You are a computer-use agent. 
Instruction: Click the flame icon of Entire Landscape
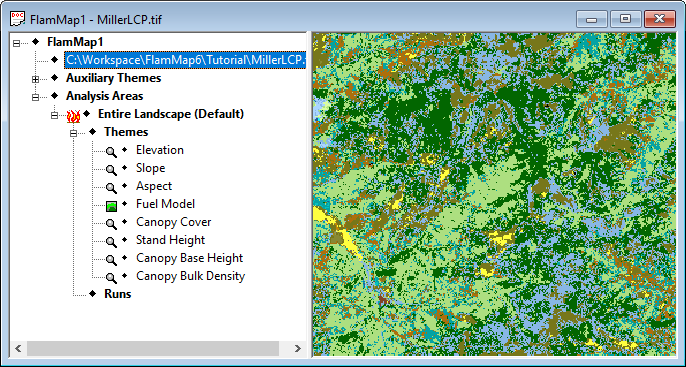point(74,116)
